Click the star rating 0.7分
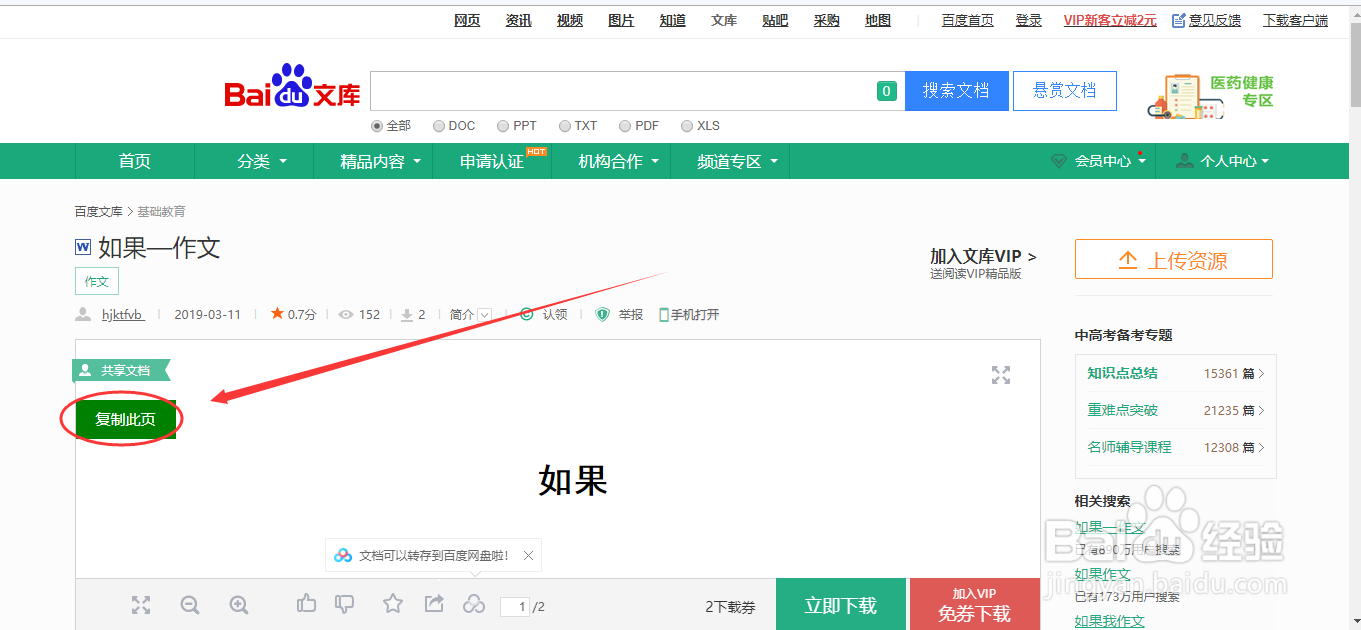Viewport: 1361px width, 630px height. pos(293,314)
